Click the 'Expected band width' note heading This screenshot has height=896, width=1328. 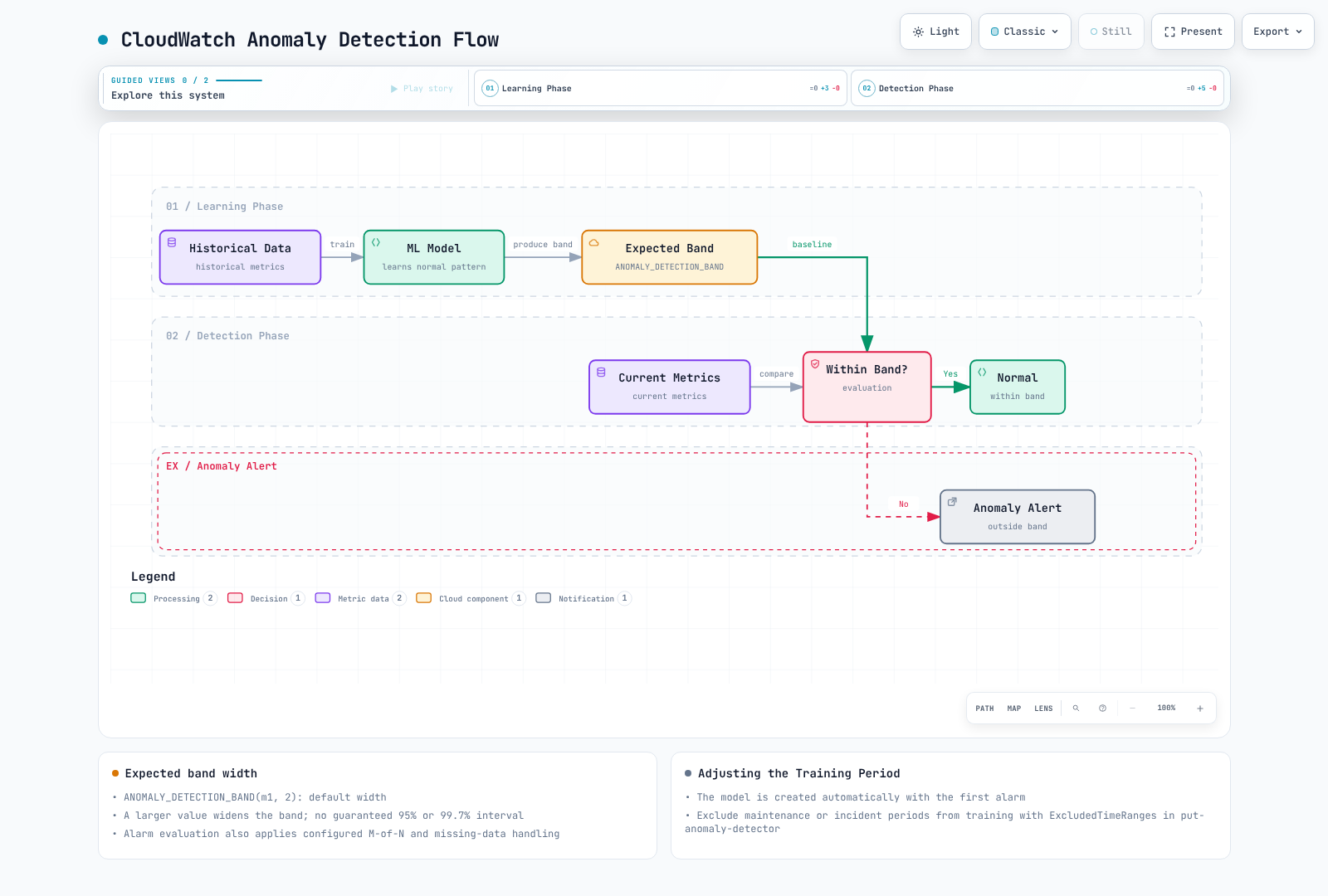191,773
